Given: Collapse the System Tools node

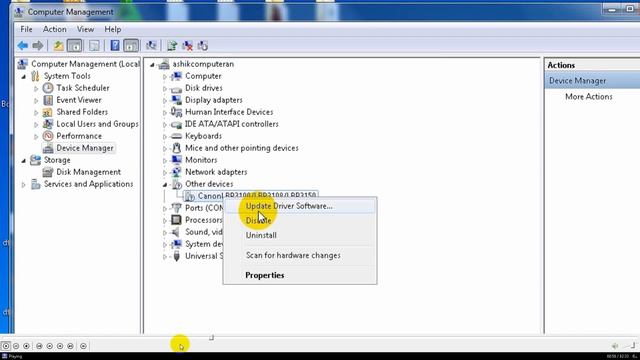Looking at the screenshot, I should point(24,76).
